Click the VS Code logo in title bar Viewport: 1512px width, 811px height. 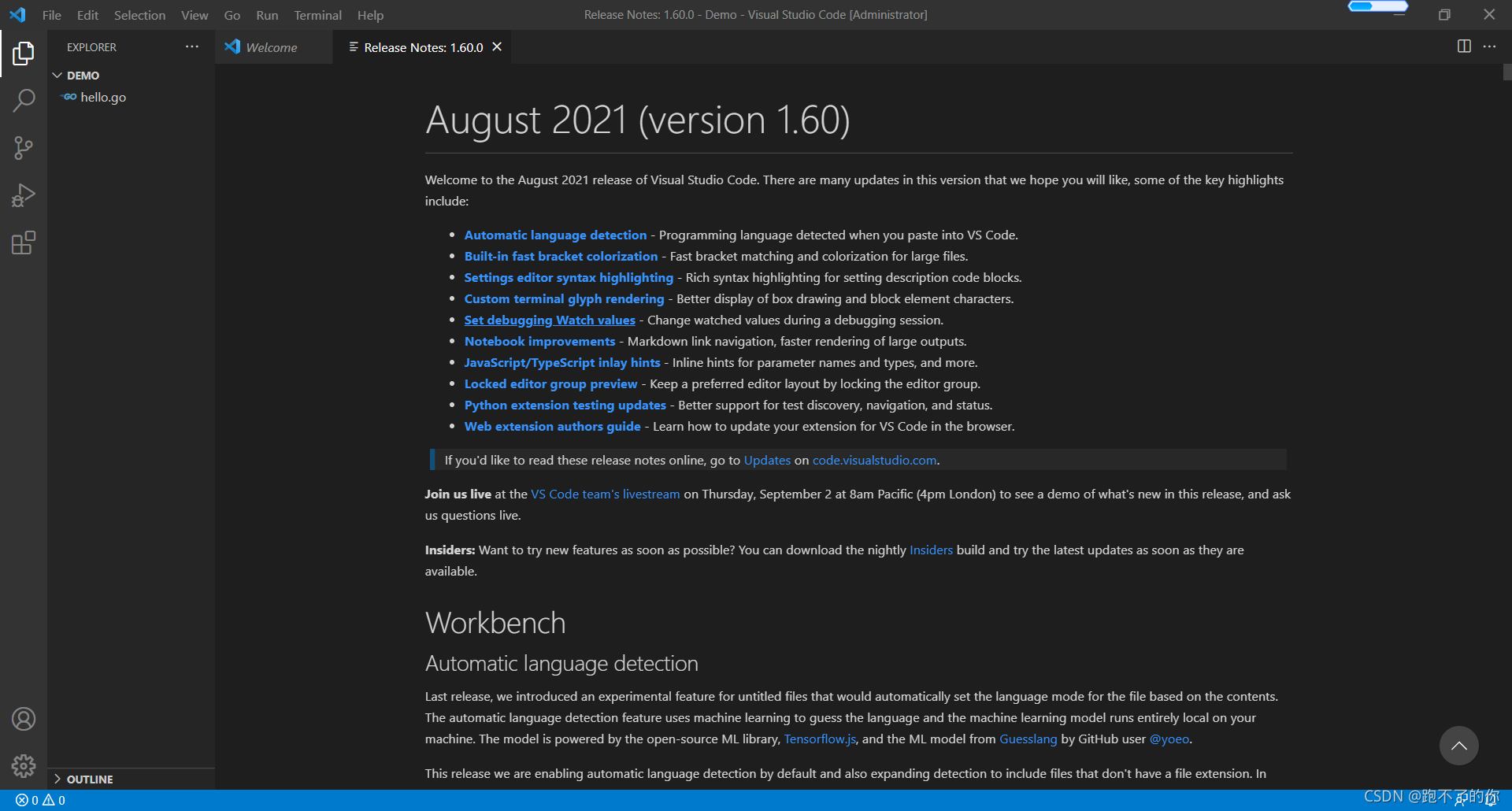coord(17,15)
